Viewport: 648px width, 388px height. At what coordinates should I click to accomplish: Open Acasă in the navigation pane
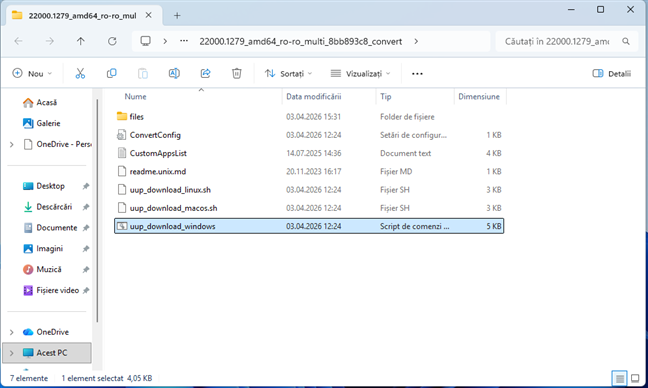(40, 102)
